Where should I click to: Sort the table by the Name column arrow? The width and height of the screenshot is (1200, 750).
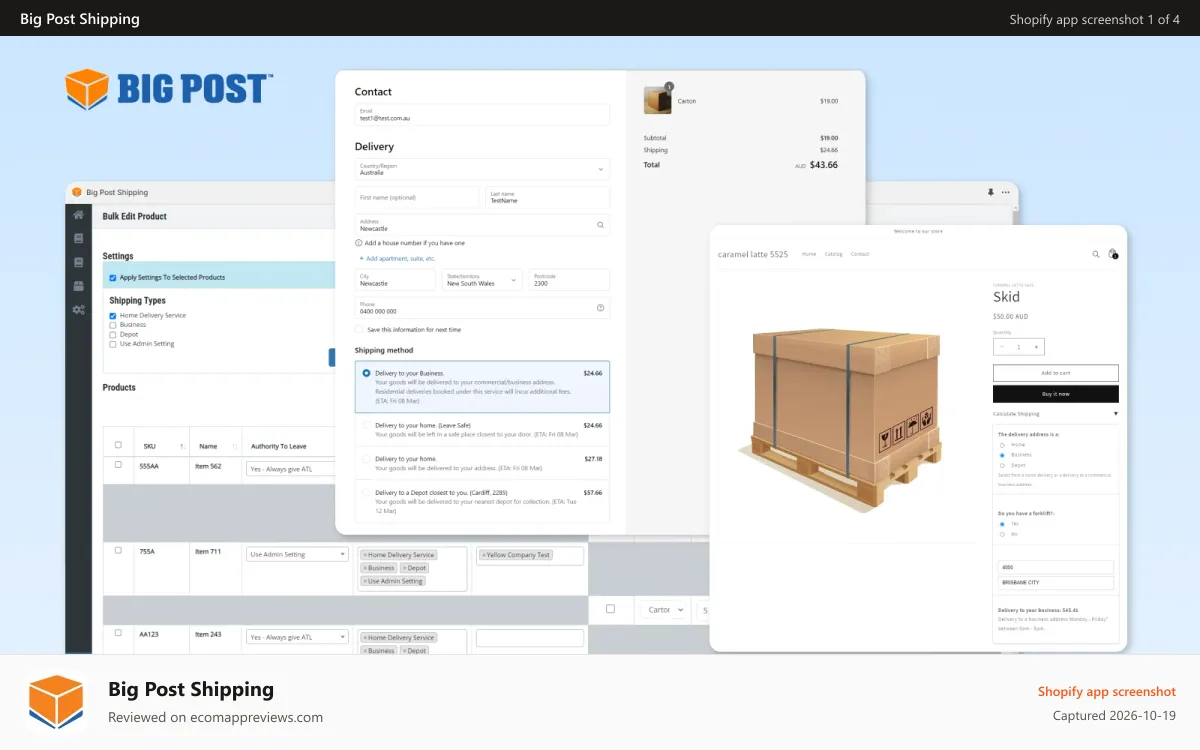point(234,446)
